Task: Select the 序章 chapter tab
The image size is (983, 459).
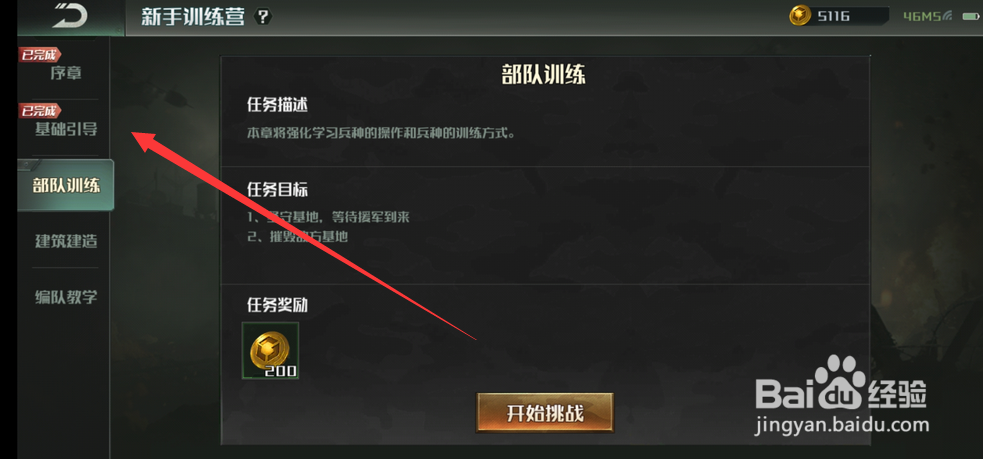Action: point(65,73)
